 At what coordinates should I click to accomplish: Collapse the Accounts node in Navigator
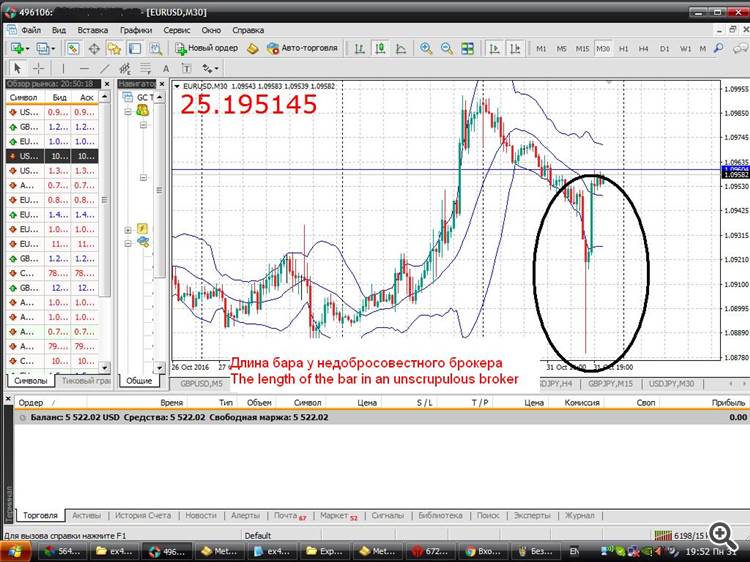(x=128, y=111)
